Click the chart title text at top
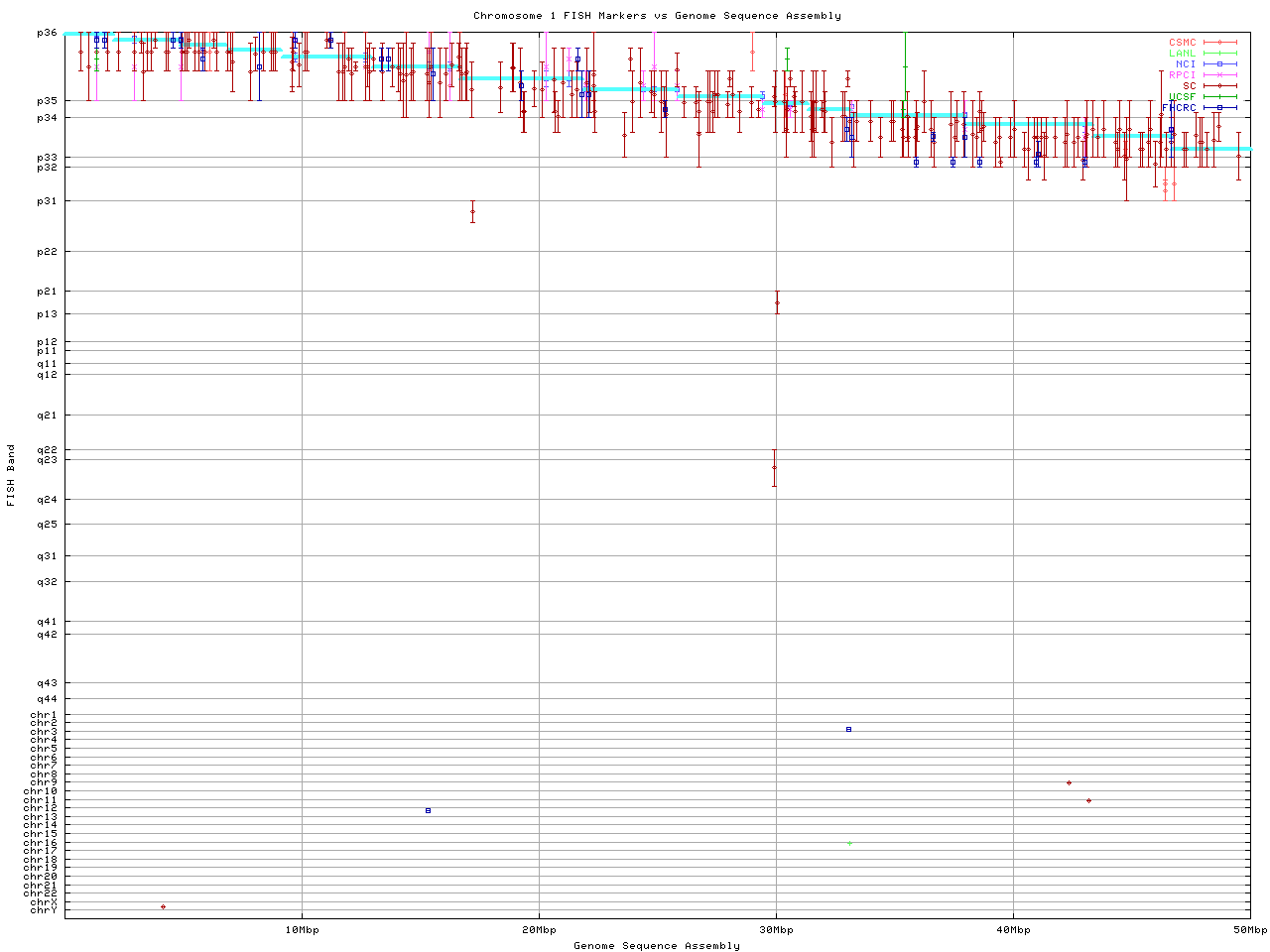The image size is (1270, 952). pos(657,16)
